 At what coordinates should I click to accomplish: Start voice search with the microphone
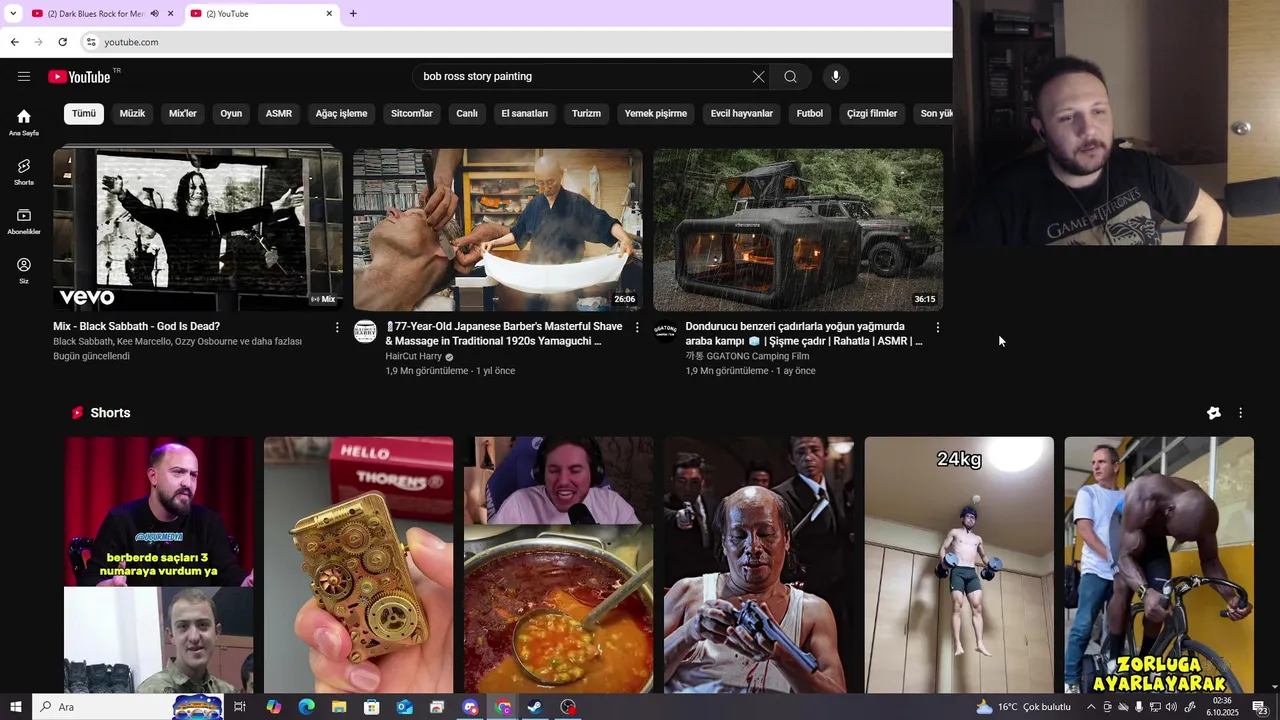click(x=836, y=76)
